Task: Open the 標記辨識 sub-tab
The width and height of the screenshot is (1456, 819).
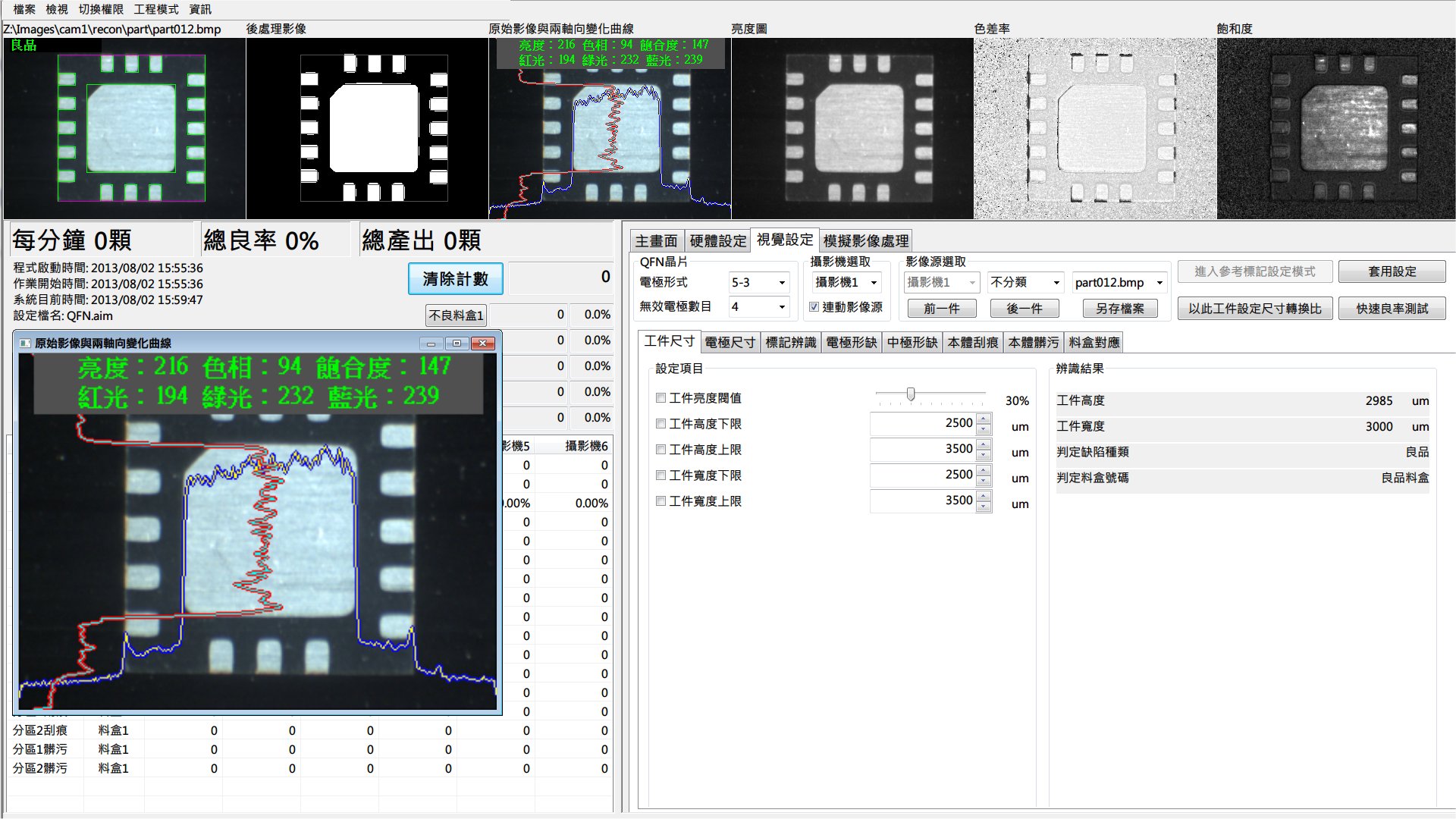Action: (x=791, y=343)
